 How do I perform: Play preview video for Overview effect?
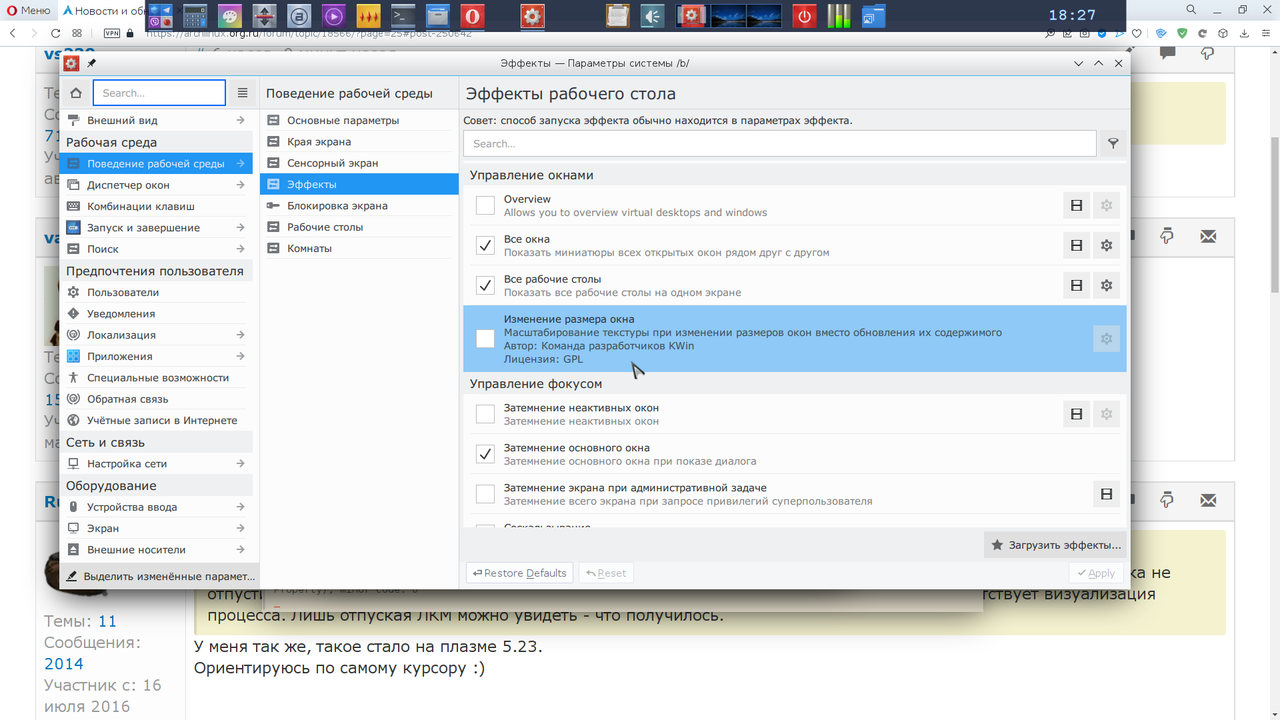1076,206
